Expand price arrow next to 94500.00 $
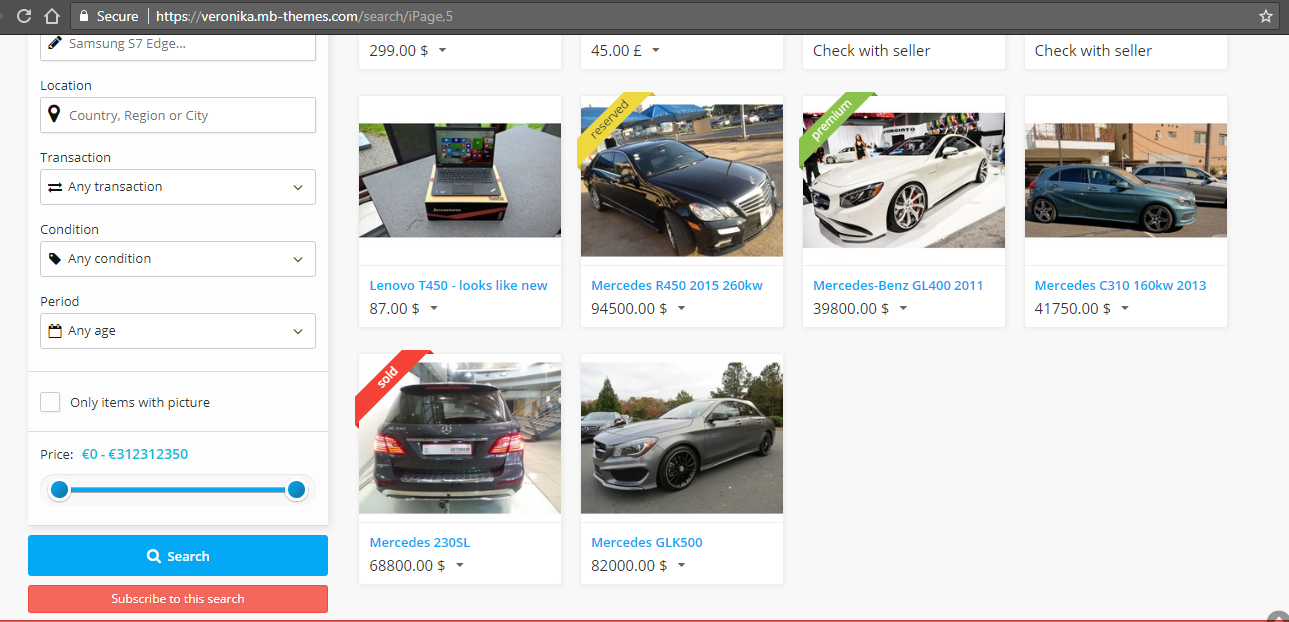 click(x=681, y=309)
